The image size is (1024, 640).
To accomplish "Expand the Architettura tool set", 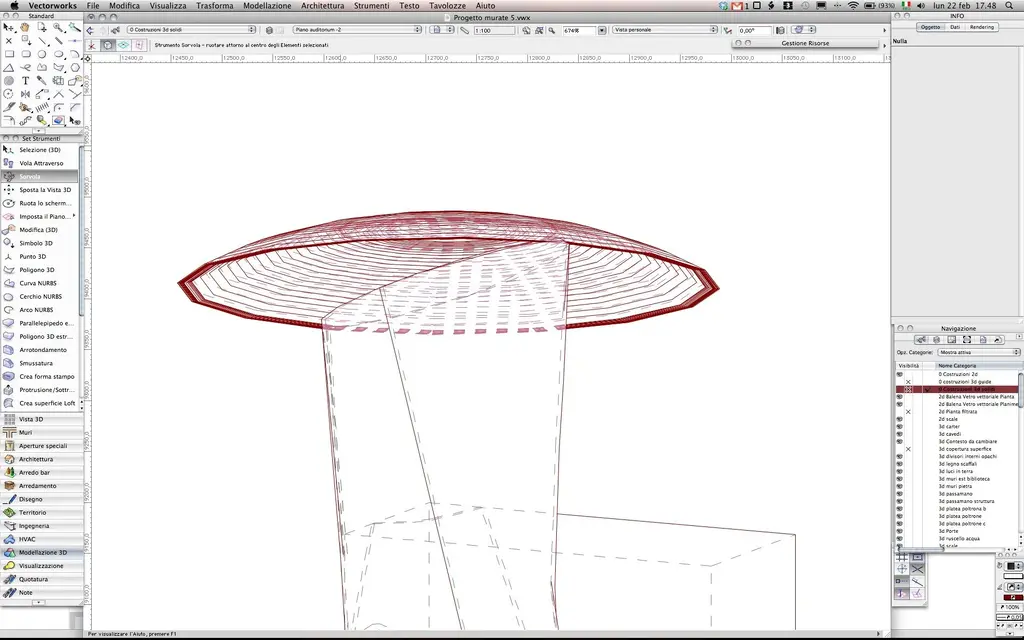I will click(42, 459).
